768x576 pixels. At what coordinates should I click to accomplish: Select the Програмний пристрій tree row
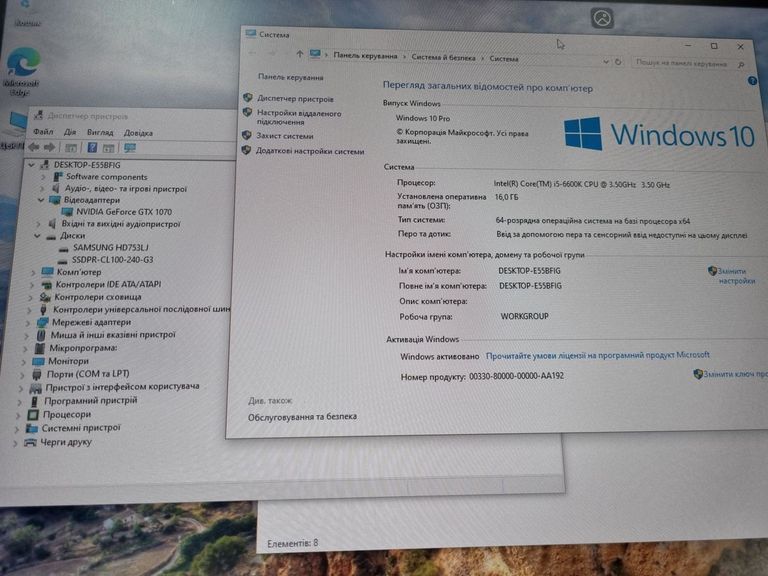(91, 401)
